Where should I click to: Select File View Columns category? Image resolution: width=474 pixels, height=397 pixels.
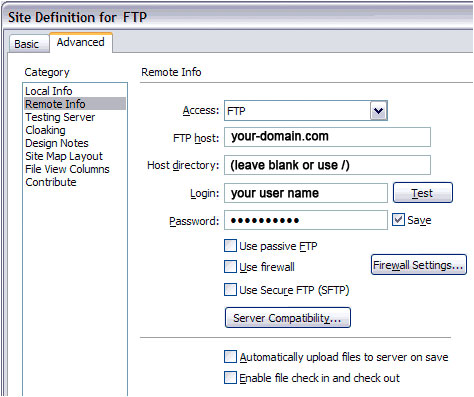[67, 169]
